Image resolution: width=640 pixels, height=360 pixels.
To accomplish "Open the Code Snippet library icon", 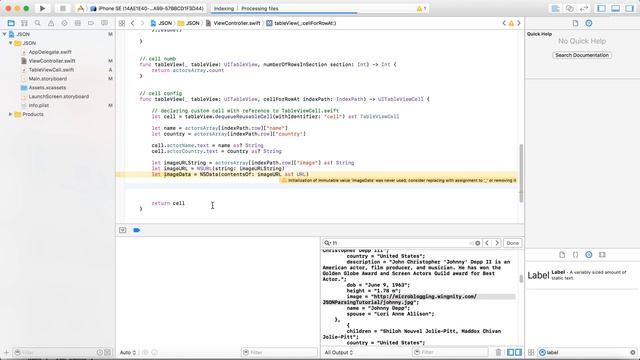I will [576, 255].
